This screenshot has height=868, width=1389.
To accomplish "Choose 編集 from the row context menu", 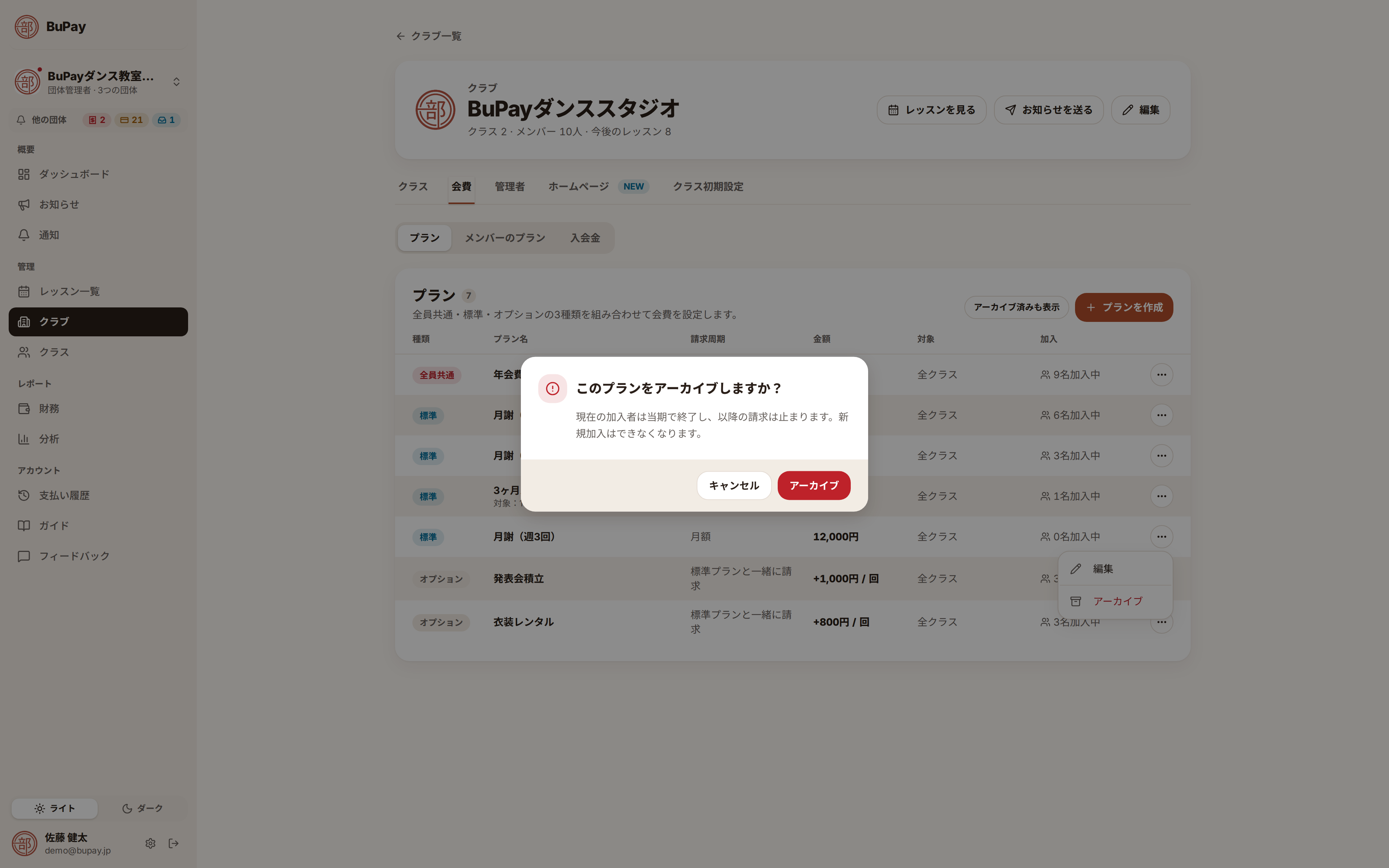I will click(x=1115, y=569).
